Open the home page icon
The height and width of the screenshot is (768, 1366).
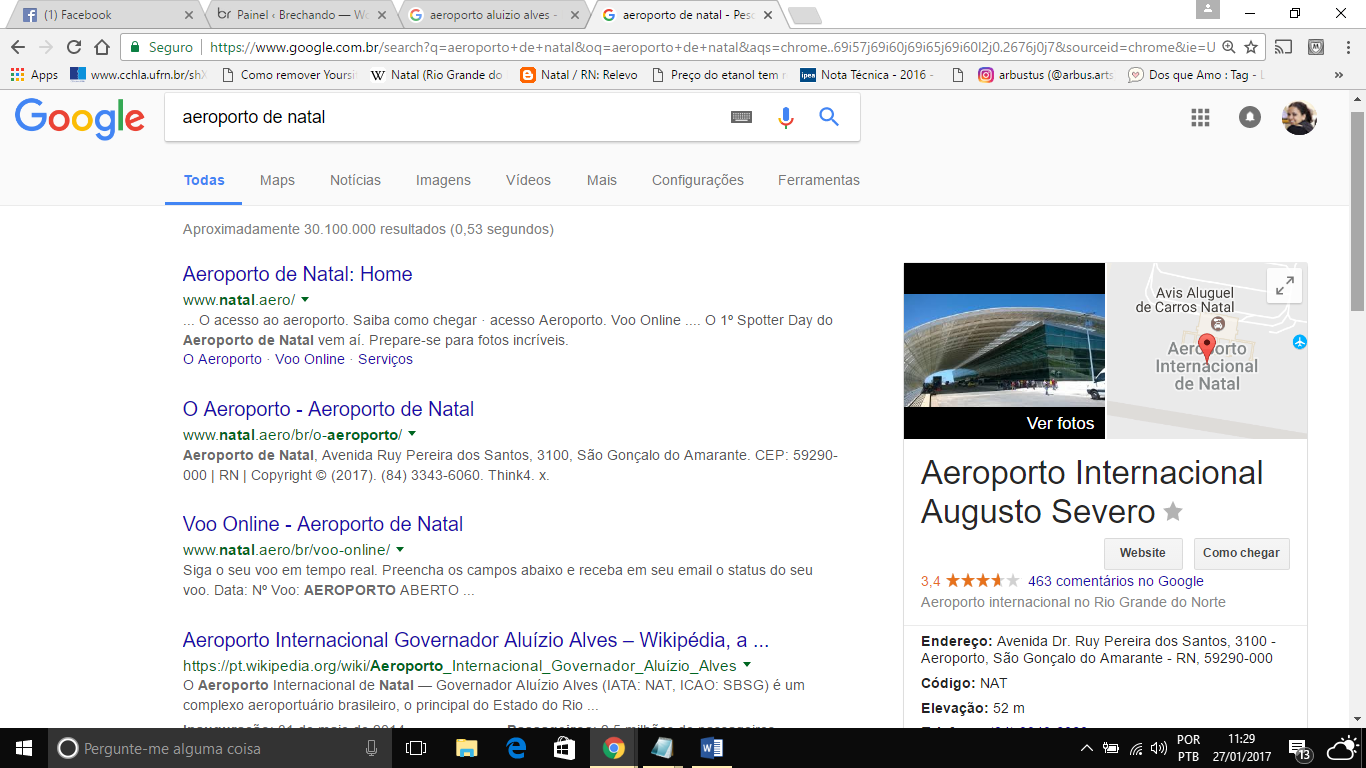(101, 47)
